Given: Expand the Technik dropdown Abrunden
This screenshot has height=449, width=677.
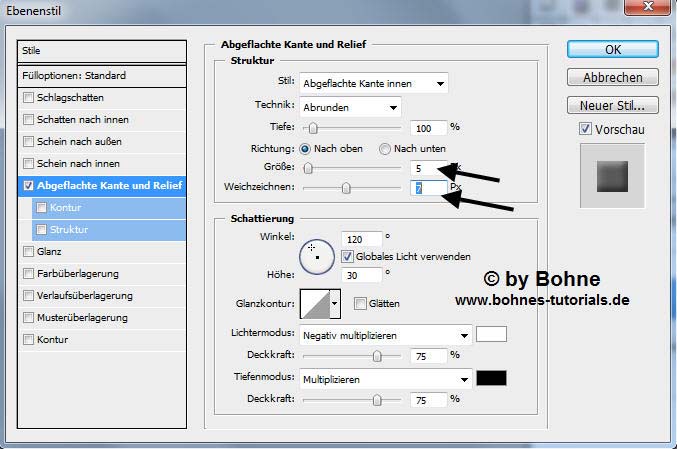Looking at the screenshot, I should (350, 106).
